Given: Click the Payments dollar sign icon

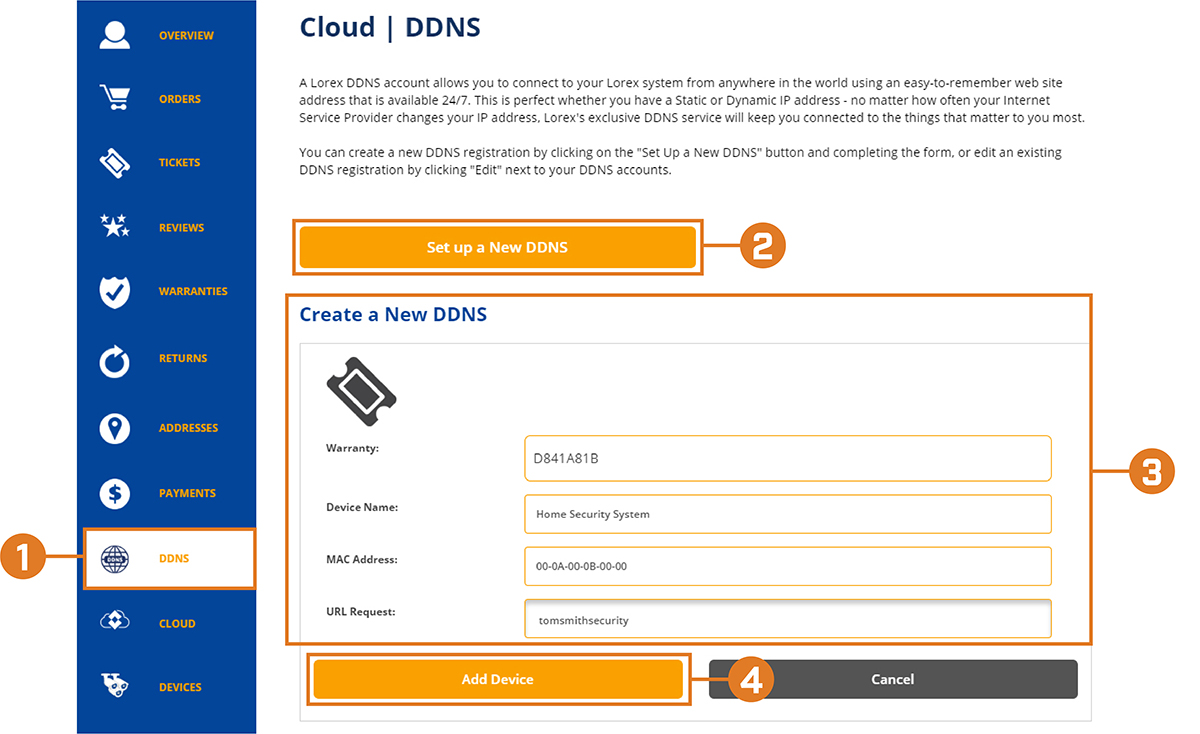Looking at the screenshot, I should click(x=115, y=493).
